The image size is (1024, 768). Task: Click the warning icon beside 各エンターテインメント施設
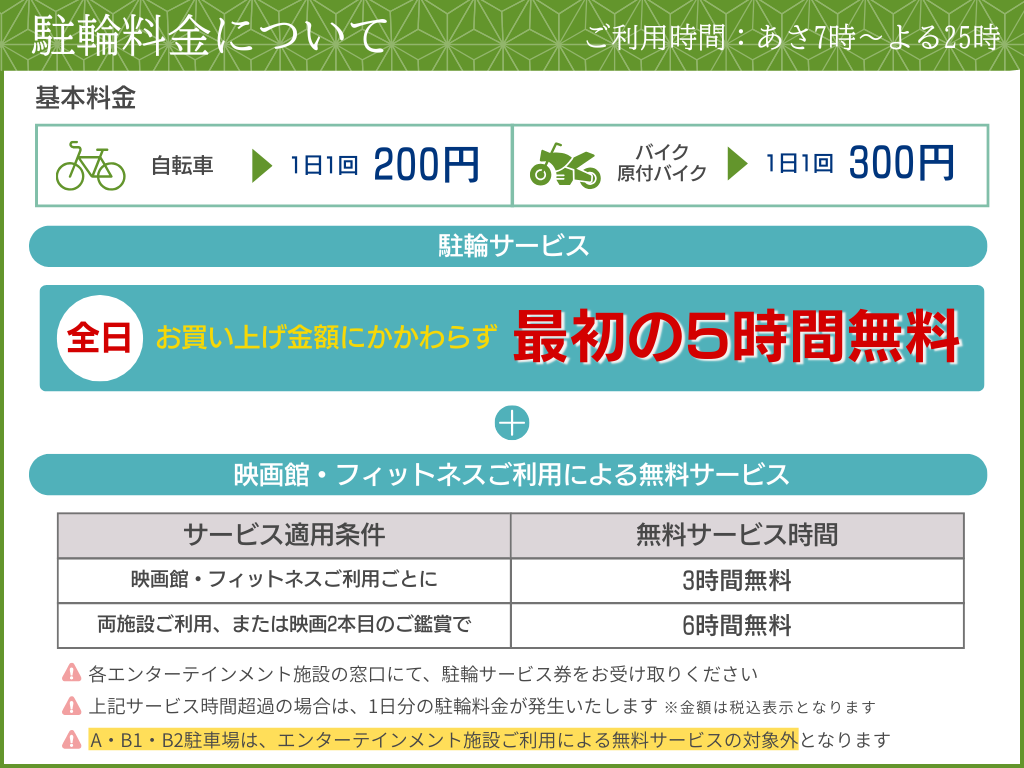pyautogui.click(x=71, y=673)
